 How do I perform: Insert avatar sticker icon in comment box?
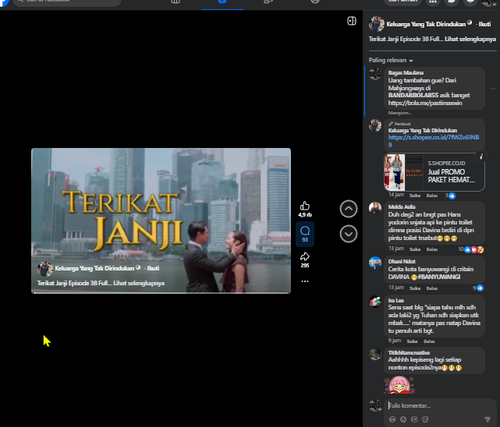[x=392, y=419]
